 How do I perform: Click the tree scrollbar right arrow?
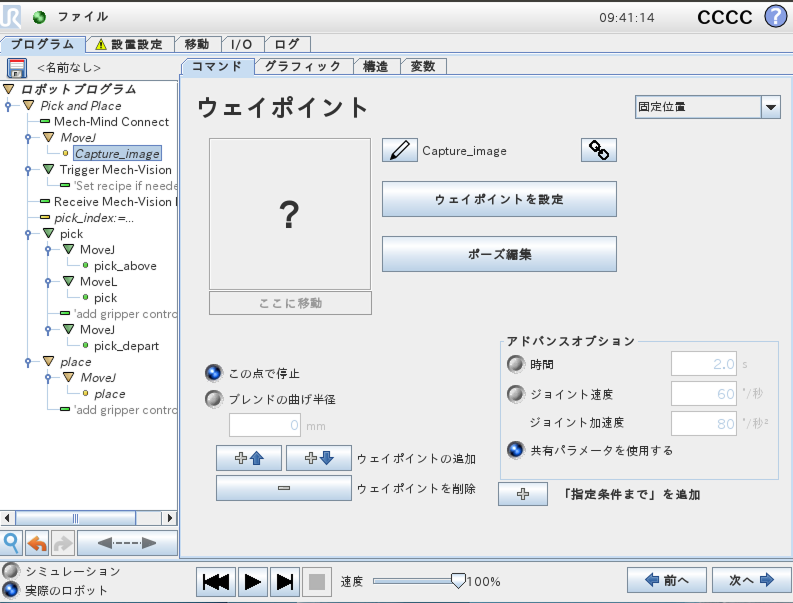coord(169,518)
